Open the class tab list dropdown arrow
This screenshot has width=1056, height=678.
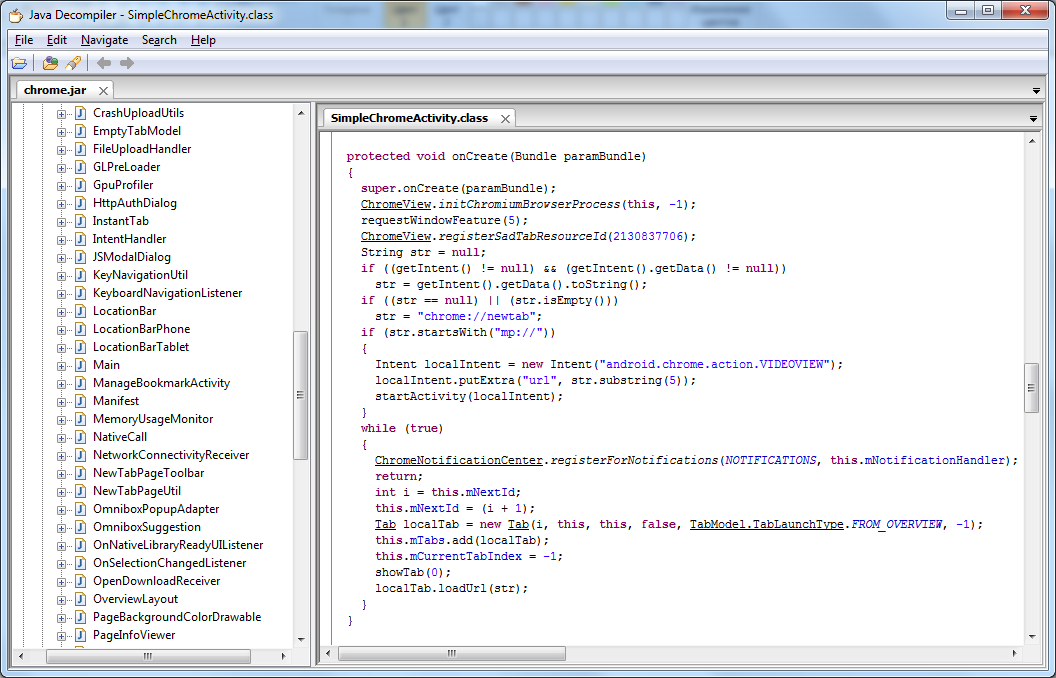[1033, 119]
